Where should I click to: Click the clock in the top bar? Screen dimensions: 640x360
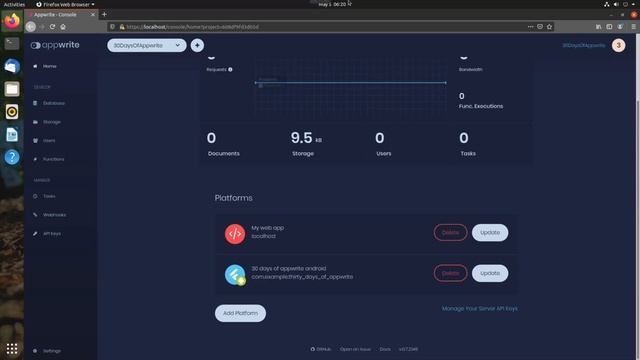coord(332,4)
